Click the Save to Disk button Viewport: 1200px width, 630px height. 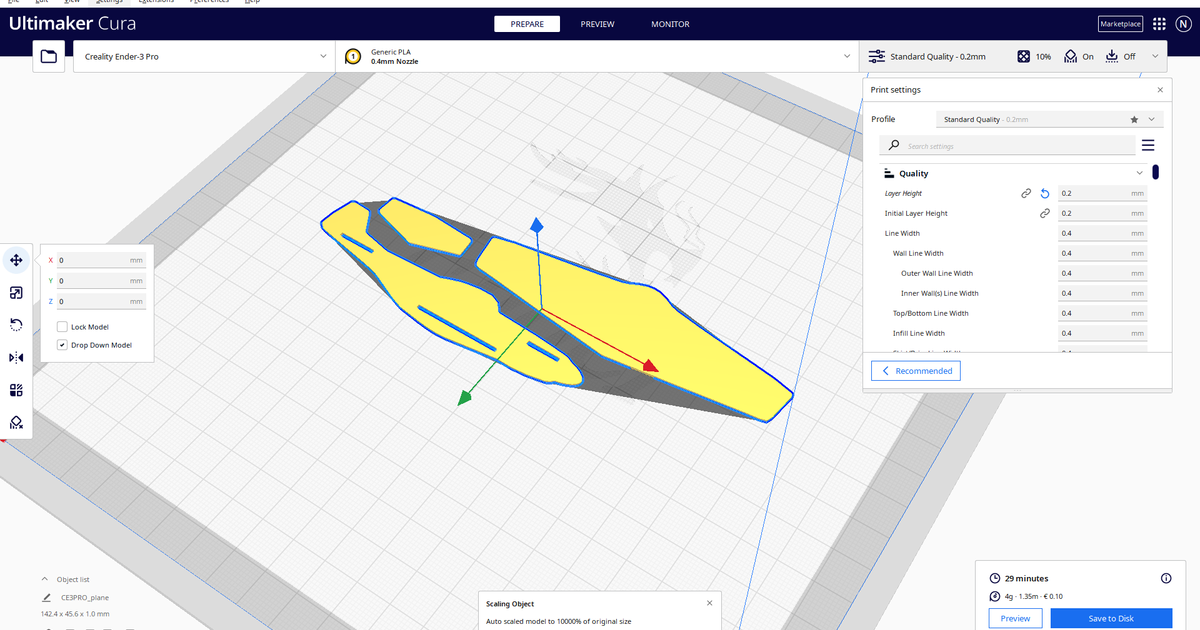click(1110, 619)
